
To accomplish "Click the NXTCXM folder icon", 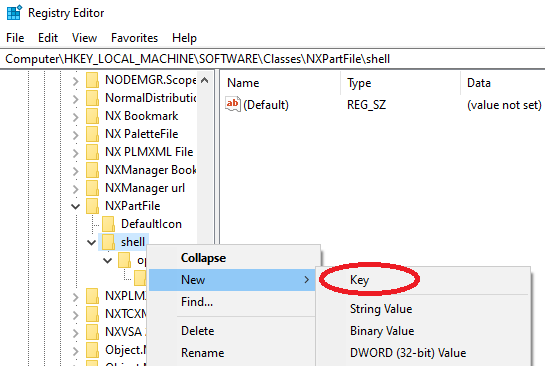I will point(92,314).
